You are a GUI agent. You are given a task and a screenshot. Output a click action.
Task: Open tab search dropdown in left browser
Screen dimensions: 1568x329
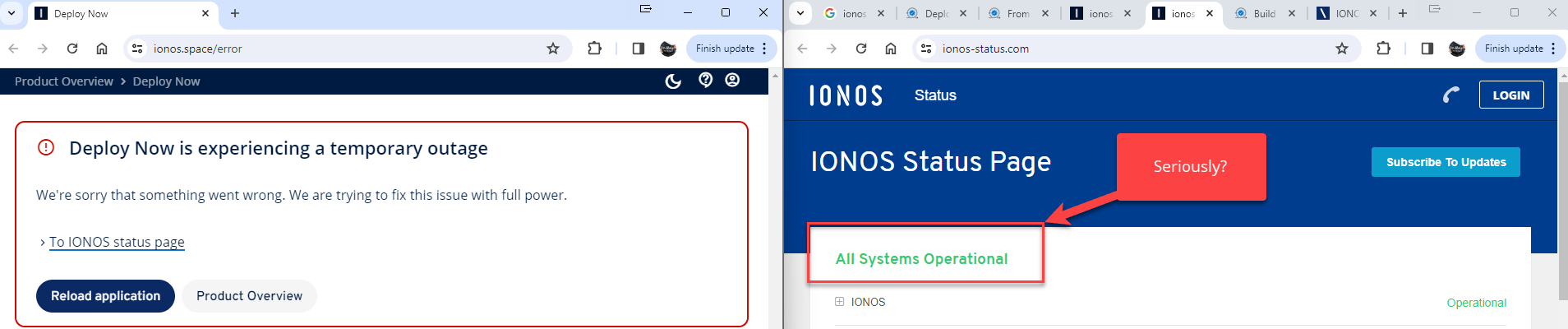12,13
